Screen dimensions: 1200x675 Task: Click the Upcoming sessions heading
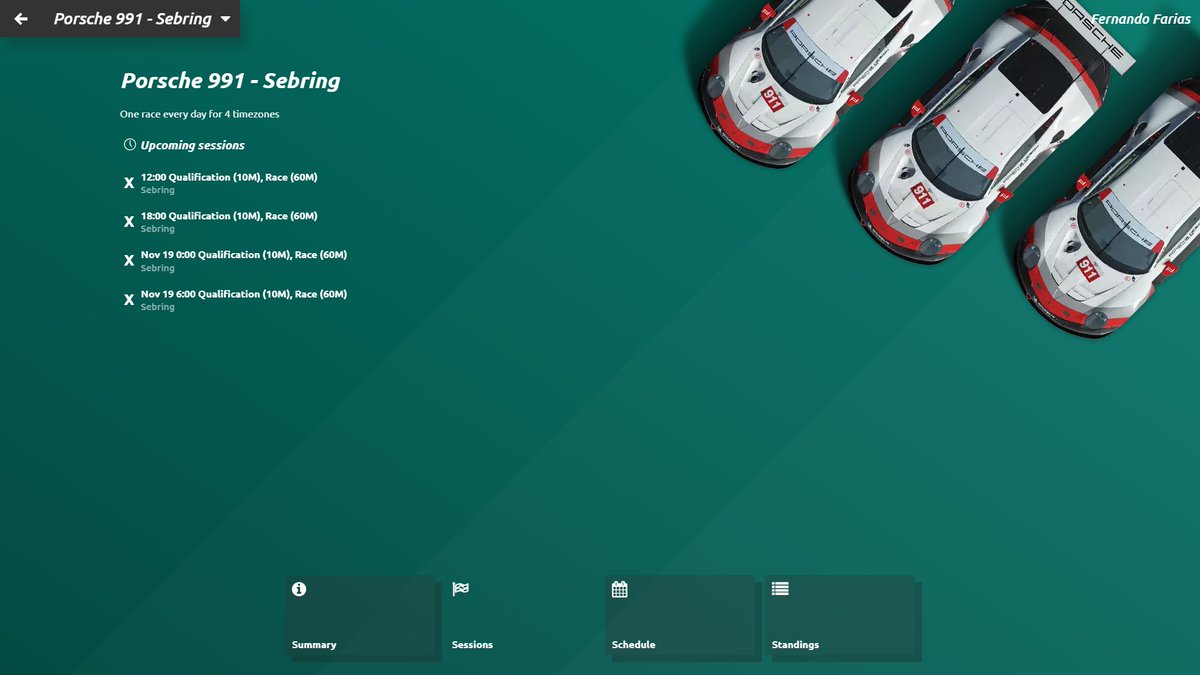[193, 145]
